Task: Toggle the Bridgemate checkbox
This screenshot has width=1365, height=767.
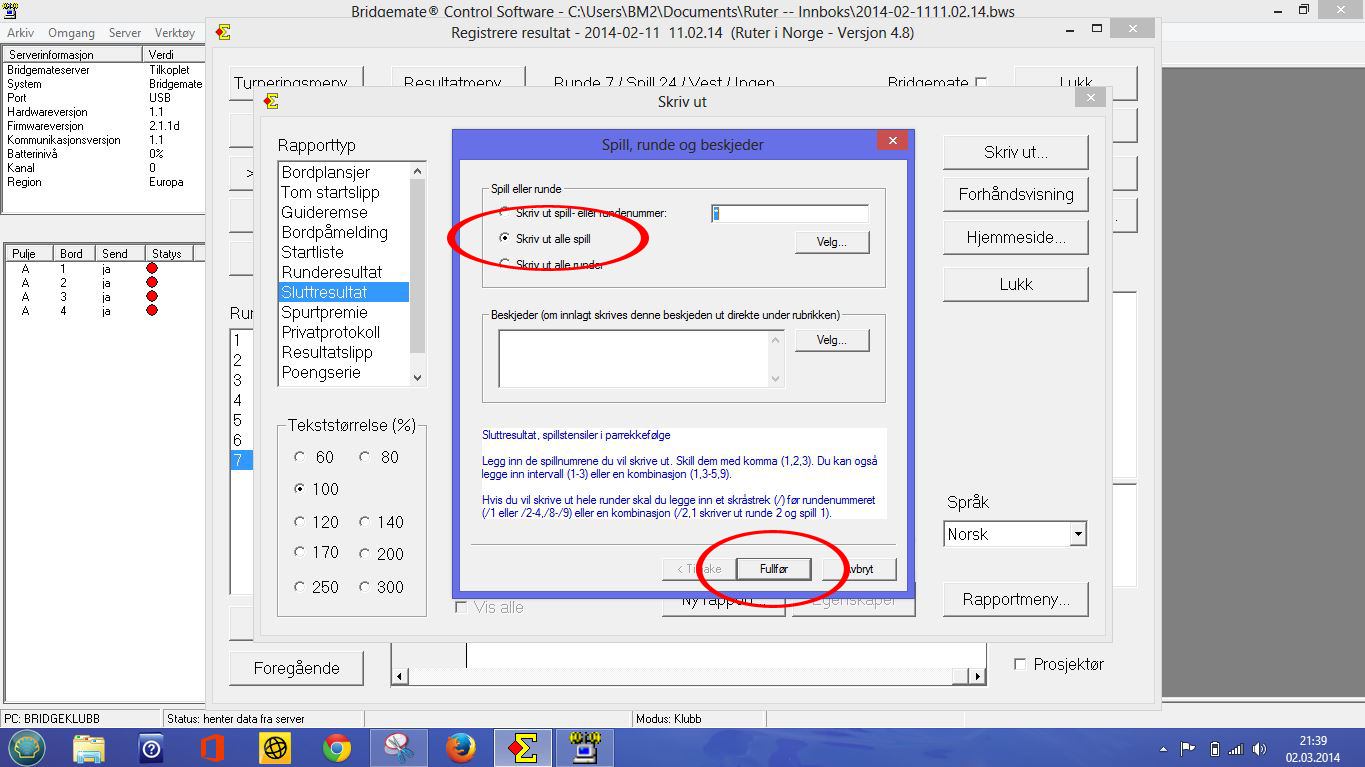Action: 981,83
